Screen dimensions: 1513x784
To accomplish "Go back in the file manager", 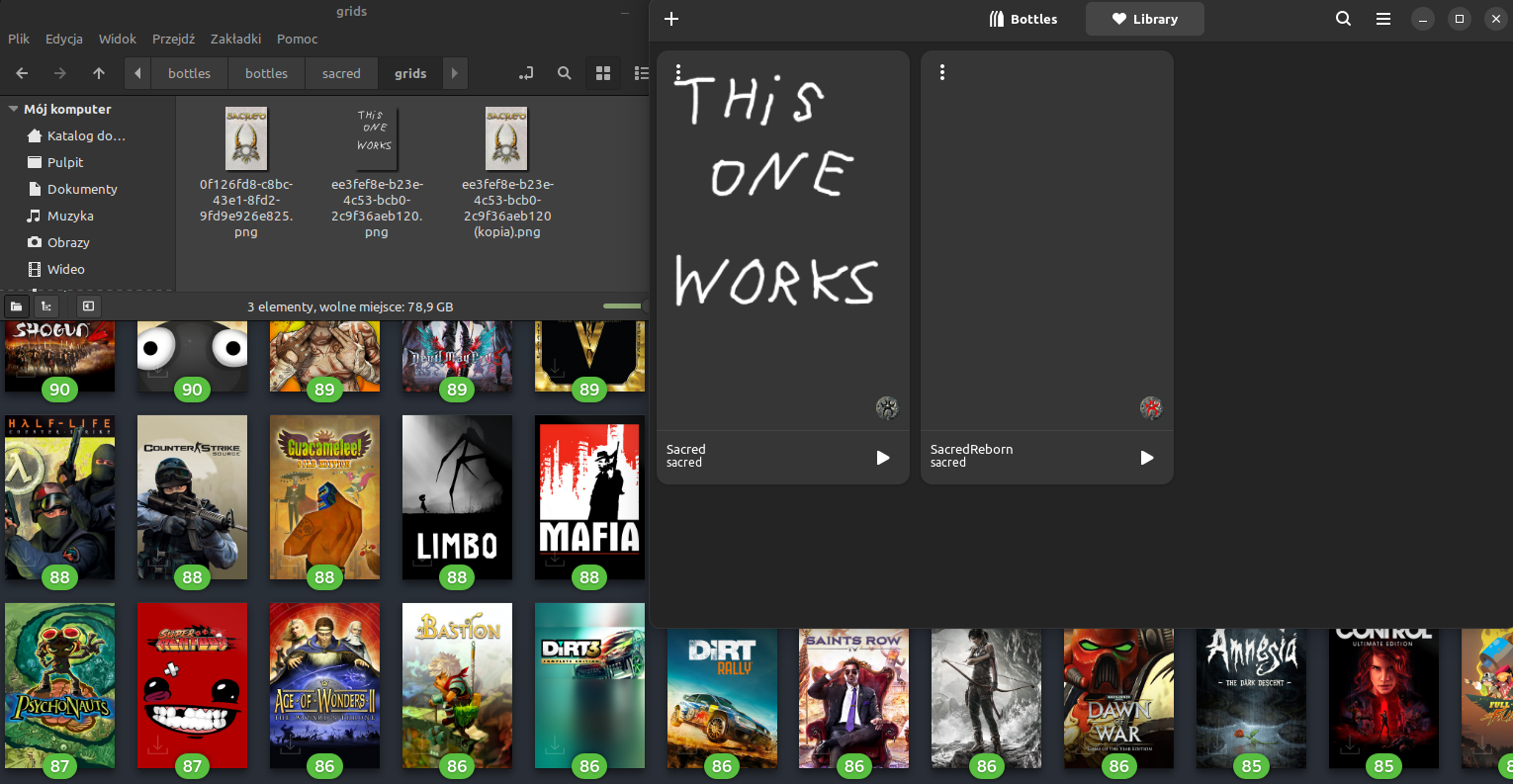I will [x=22, y=73].
